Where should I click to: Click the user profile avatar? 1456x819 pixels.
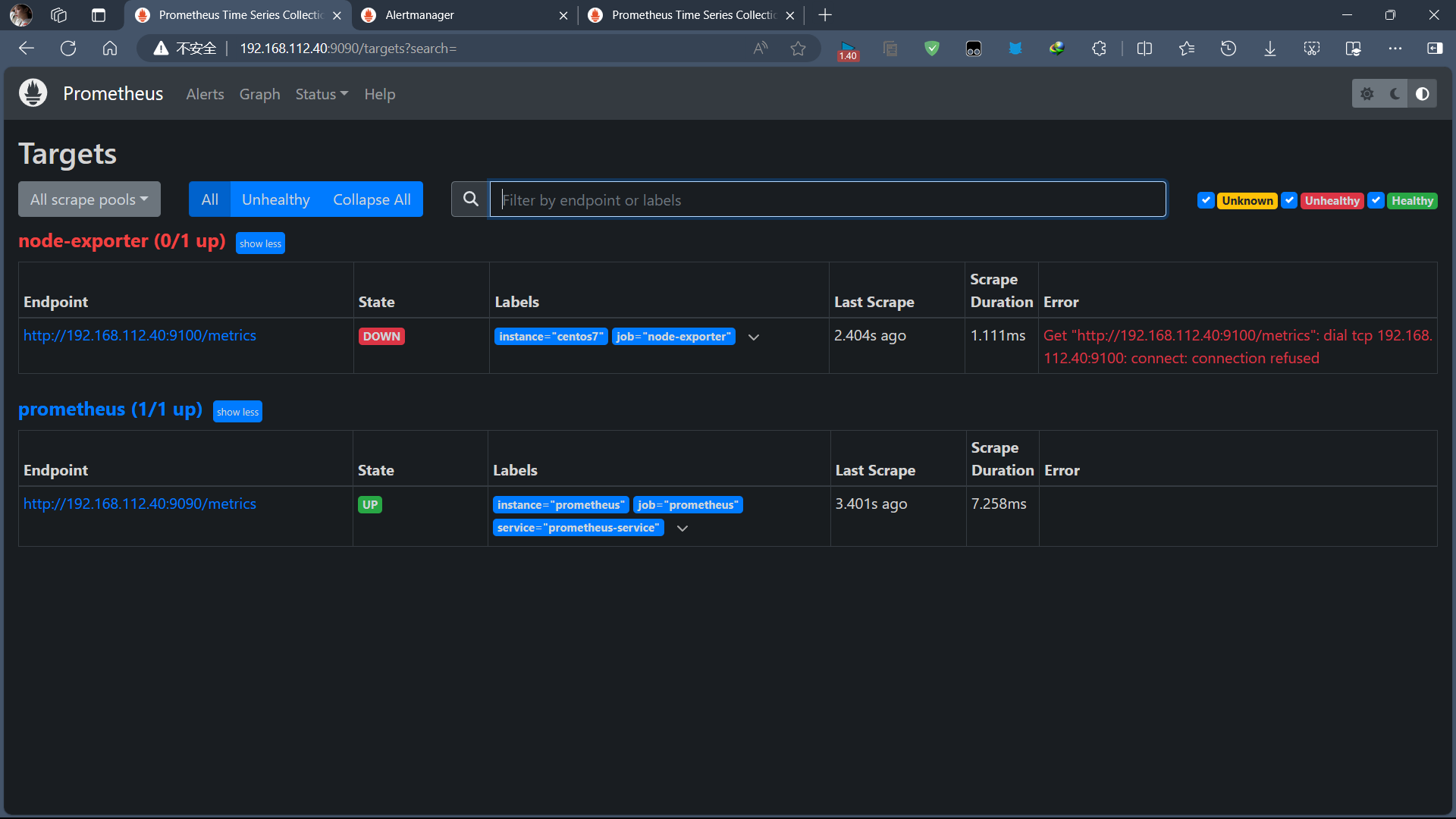coord(21,15)
